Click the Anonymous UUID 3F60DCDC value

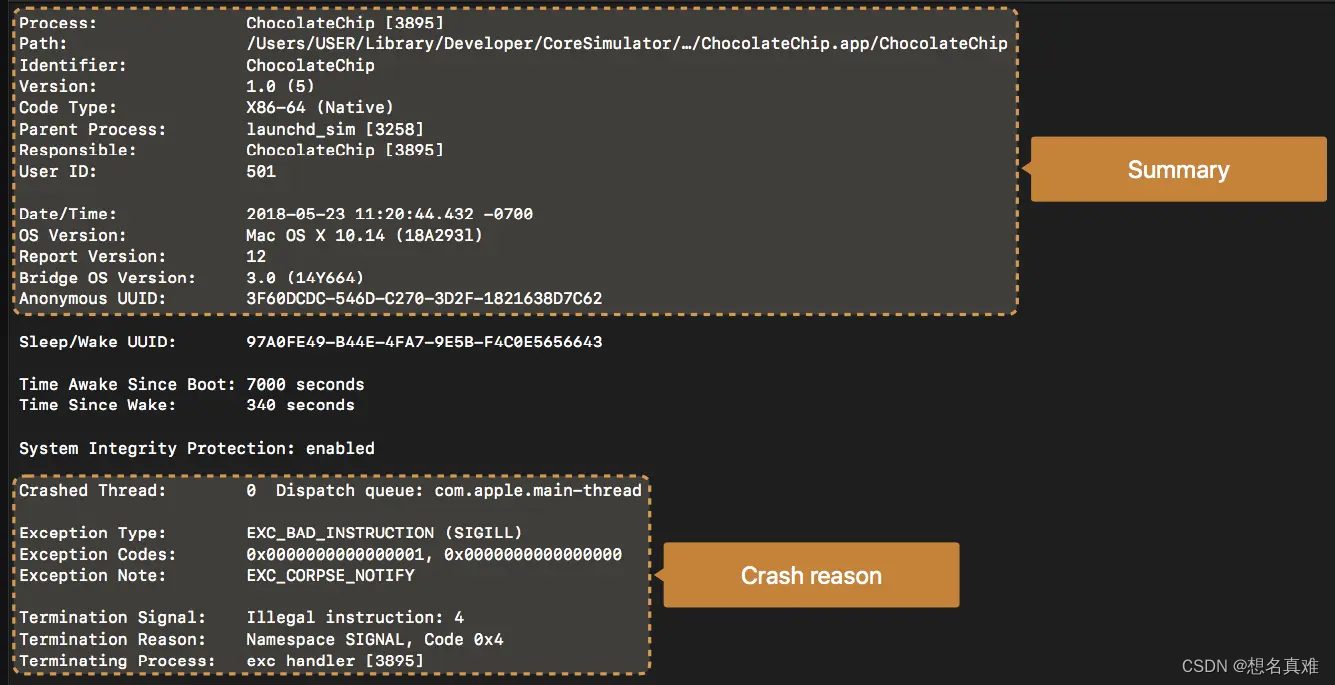(x=424, y=298)
